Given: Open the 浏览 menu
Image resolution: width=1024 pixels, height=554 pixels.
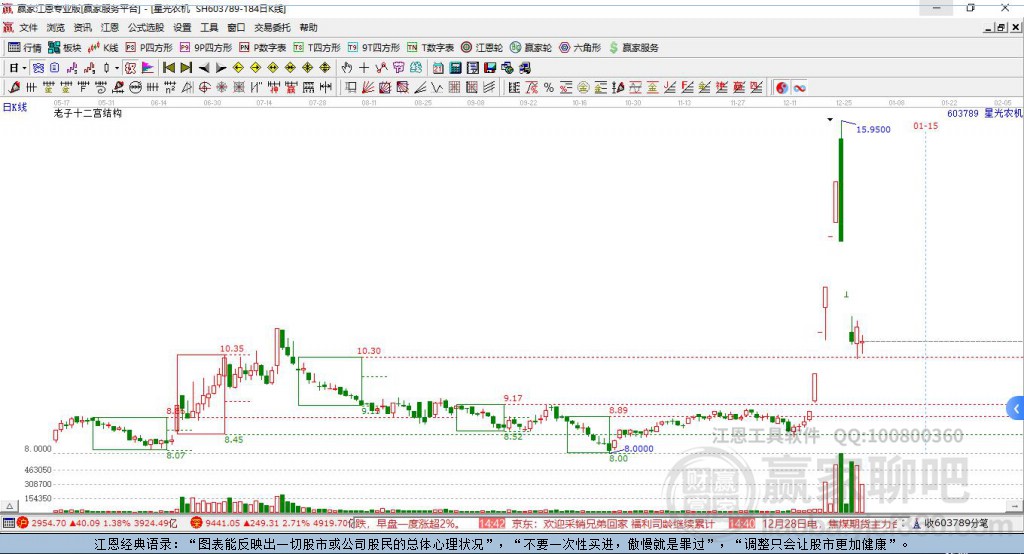Looking at the screenshot, I should click(x=56, y=27).
